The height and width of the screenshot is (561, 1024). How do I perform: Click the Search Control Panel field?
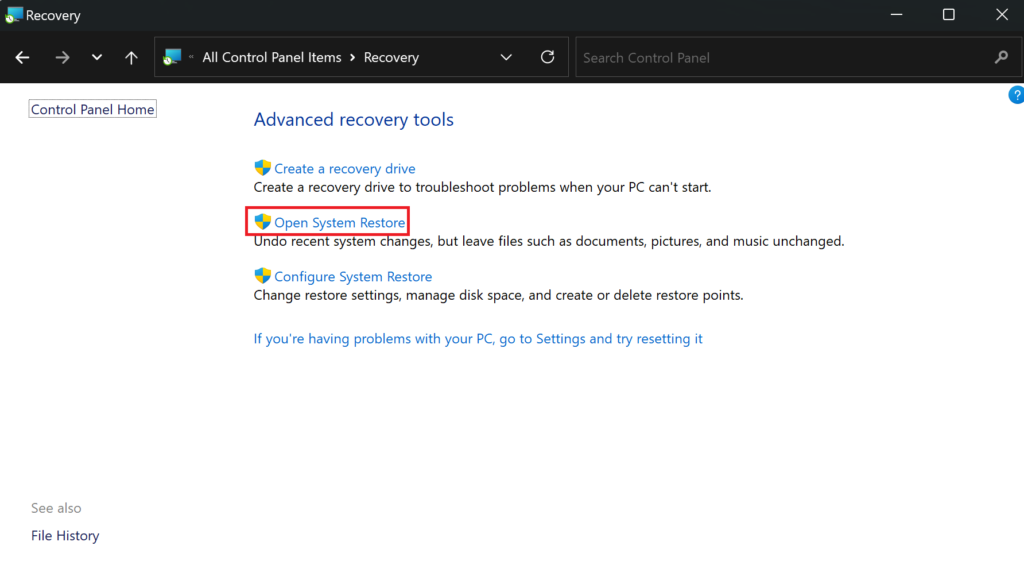click(780, 58)
